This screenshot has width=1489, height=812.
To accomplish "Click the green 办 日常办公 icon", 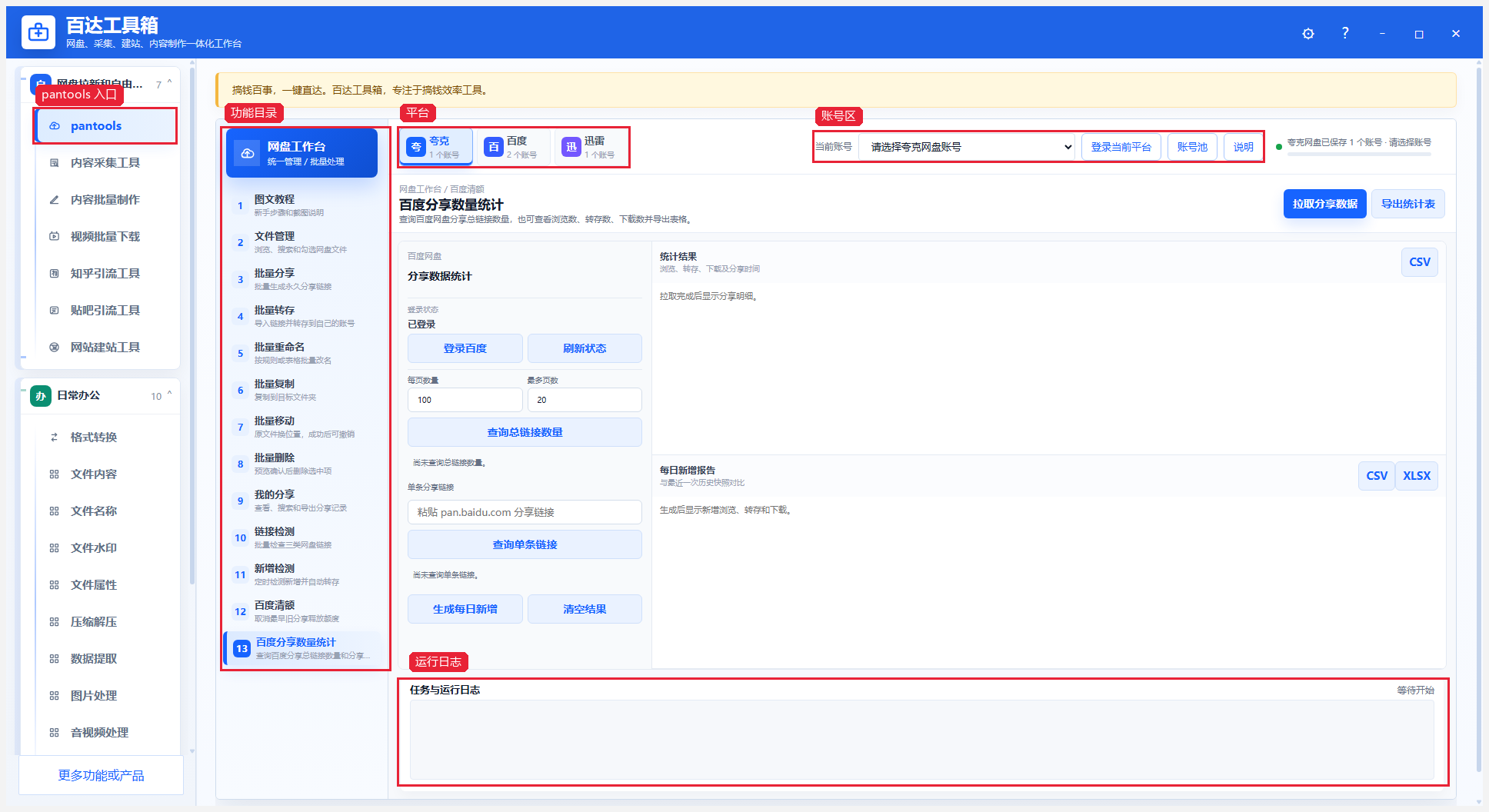I will (41, 396).
